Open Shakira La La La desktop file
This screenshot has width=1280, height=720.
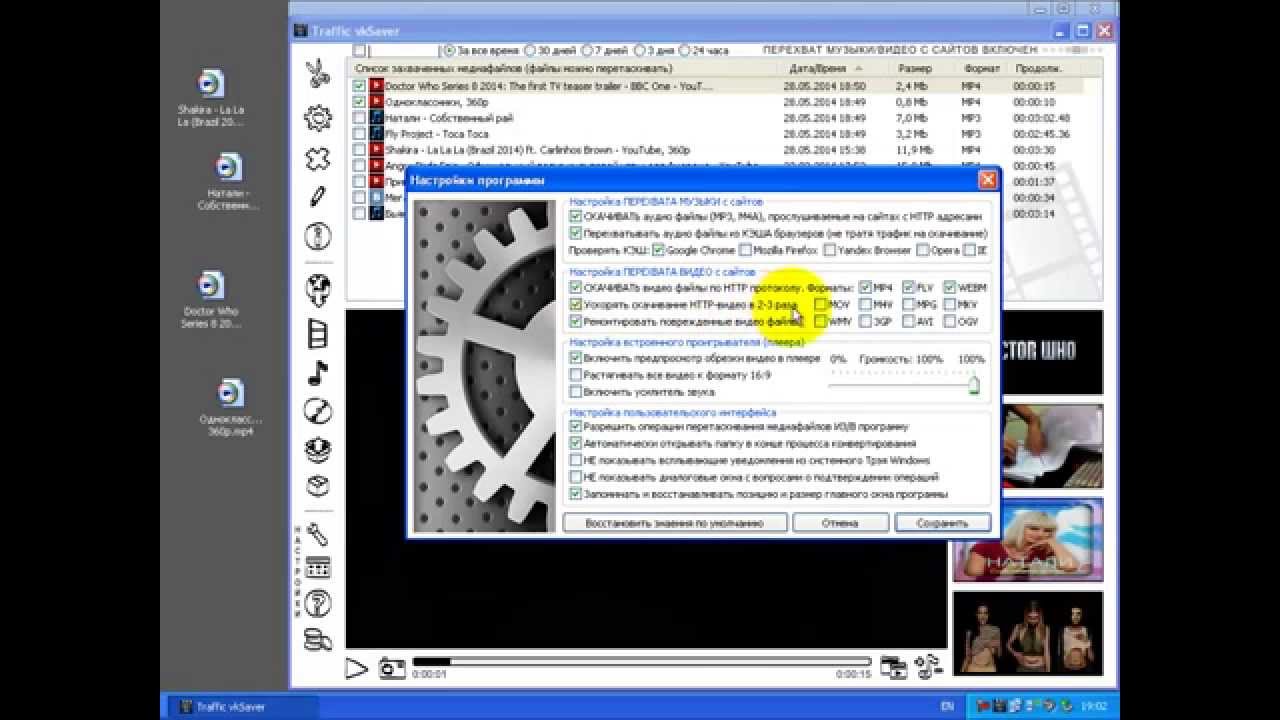click(211, 98)
